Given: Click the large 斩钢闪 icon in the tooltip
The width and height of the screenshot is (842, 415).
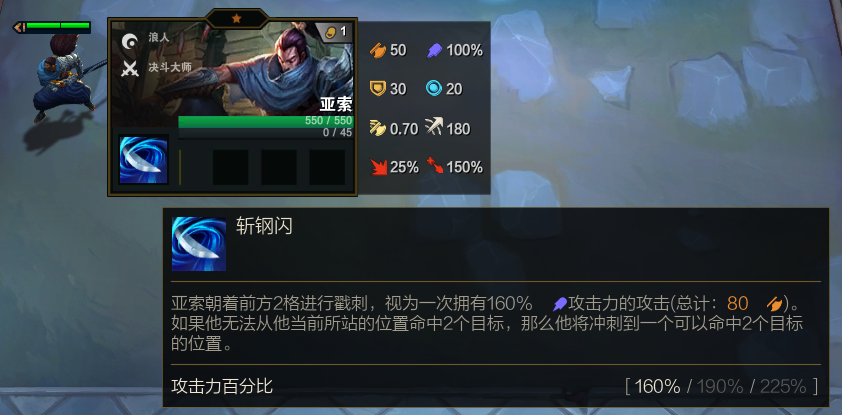Looking at the screenshot, I should [x=199, y=244].
